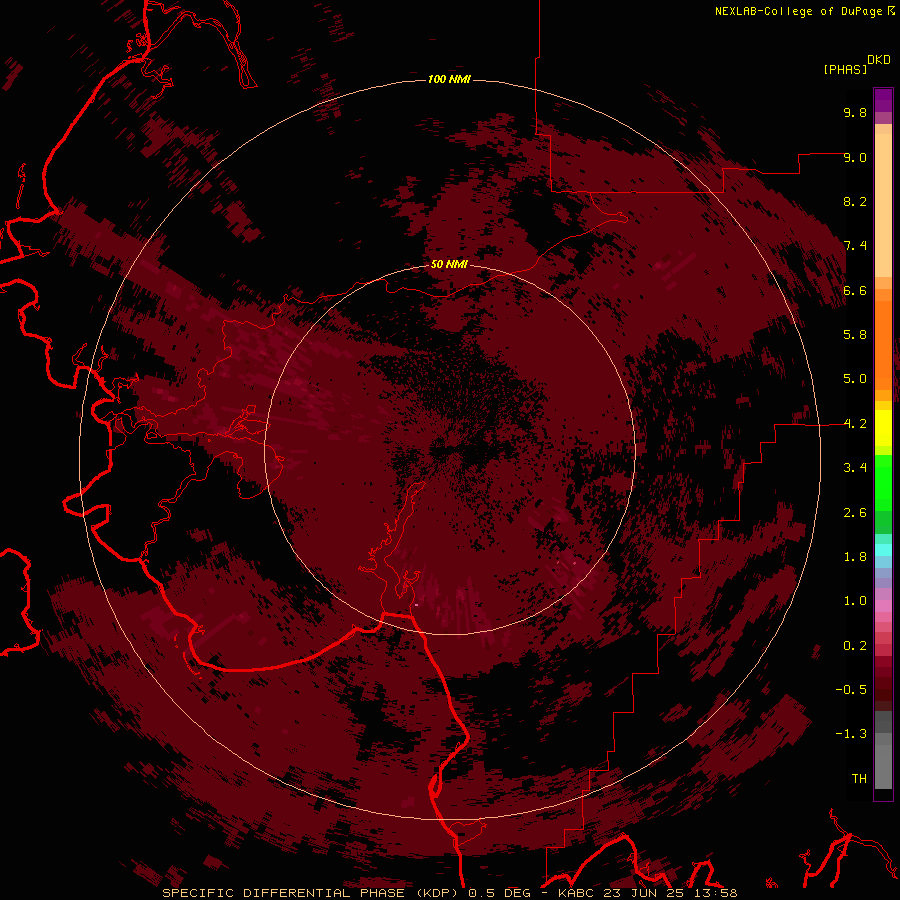Click the purple swatch atop the color bar
The height and width of the screenshot is (900, 900).
click(883, 100)
